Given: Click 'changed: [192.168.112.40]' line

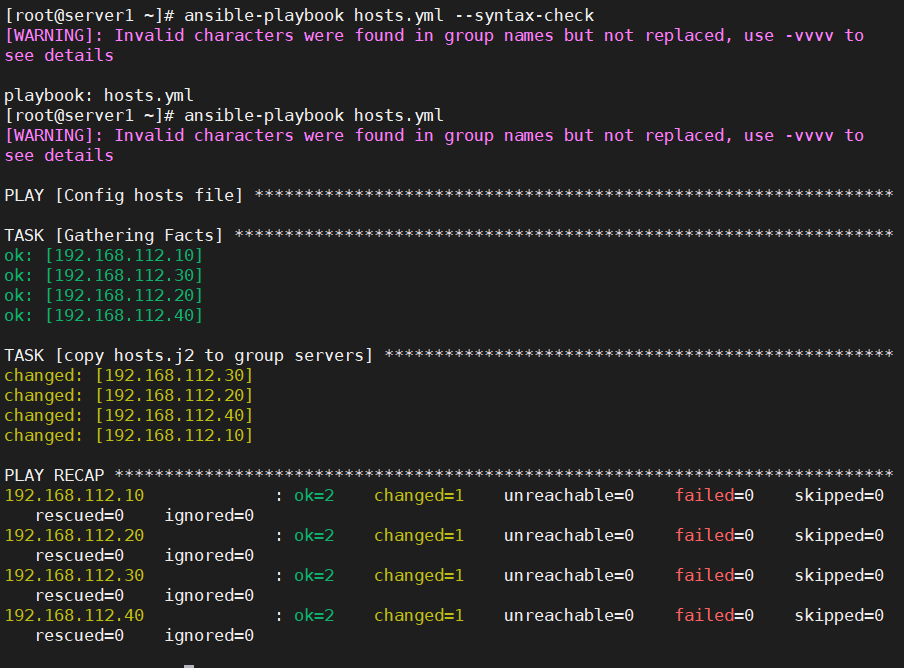Looking at the screenshot, I should tap(129, 415).
